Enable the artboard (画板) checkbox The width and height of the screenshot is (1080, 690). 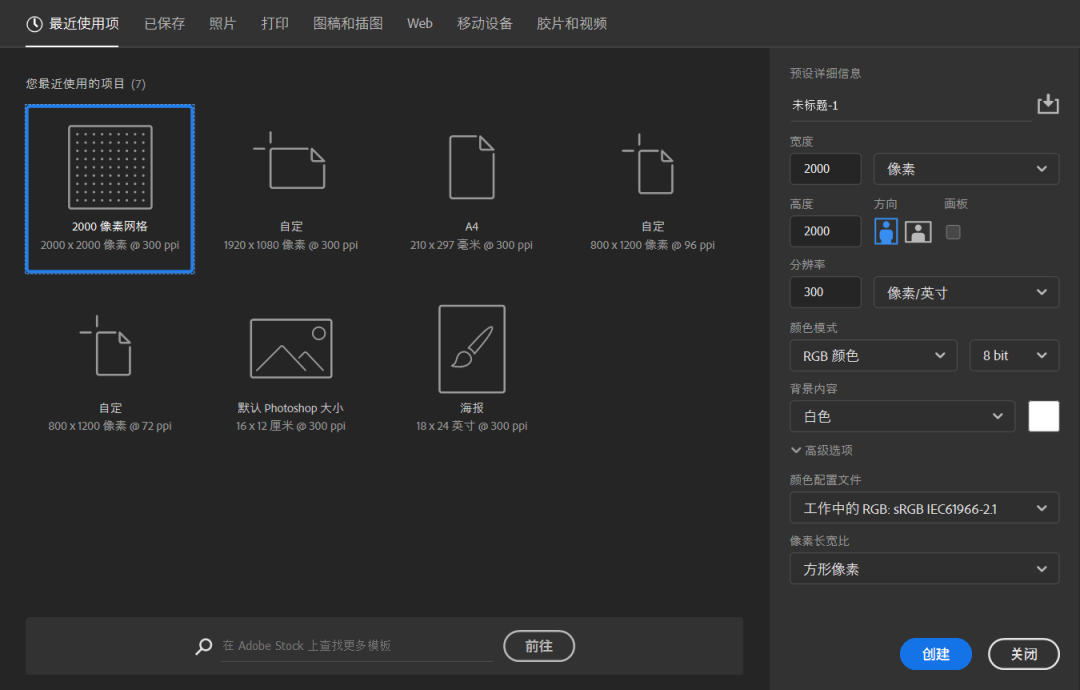(x=953, y=232)
